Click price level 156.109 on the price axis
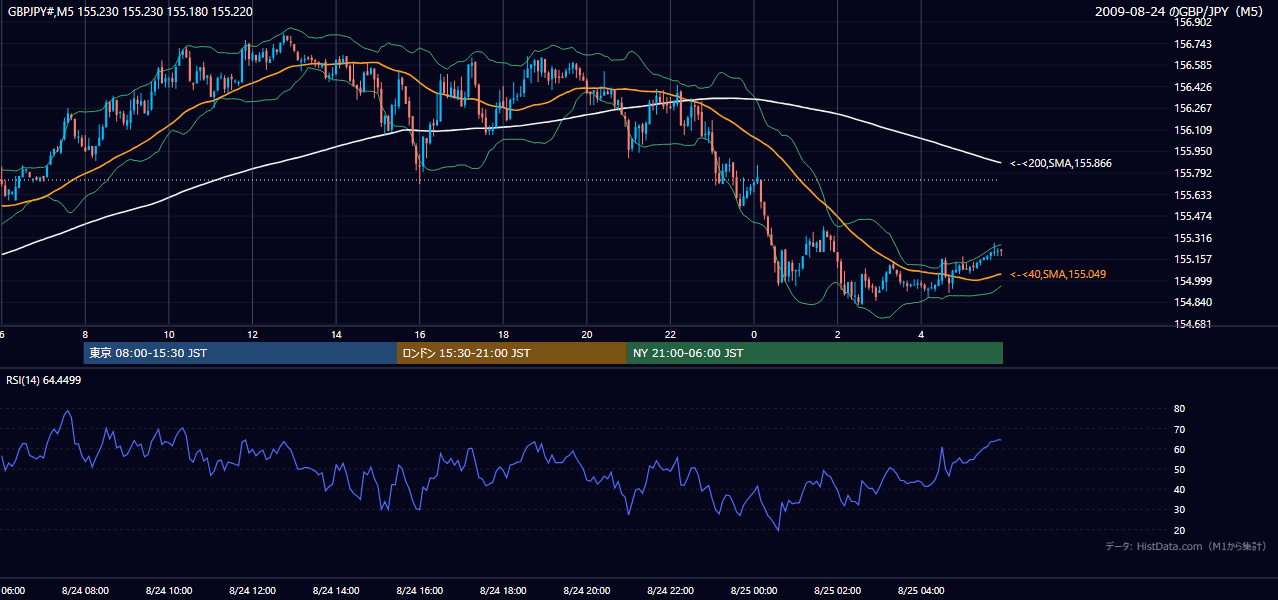Viewport: 1278px width, 600px height. click(x=1193, y=130)
